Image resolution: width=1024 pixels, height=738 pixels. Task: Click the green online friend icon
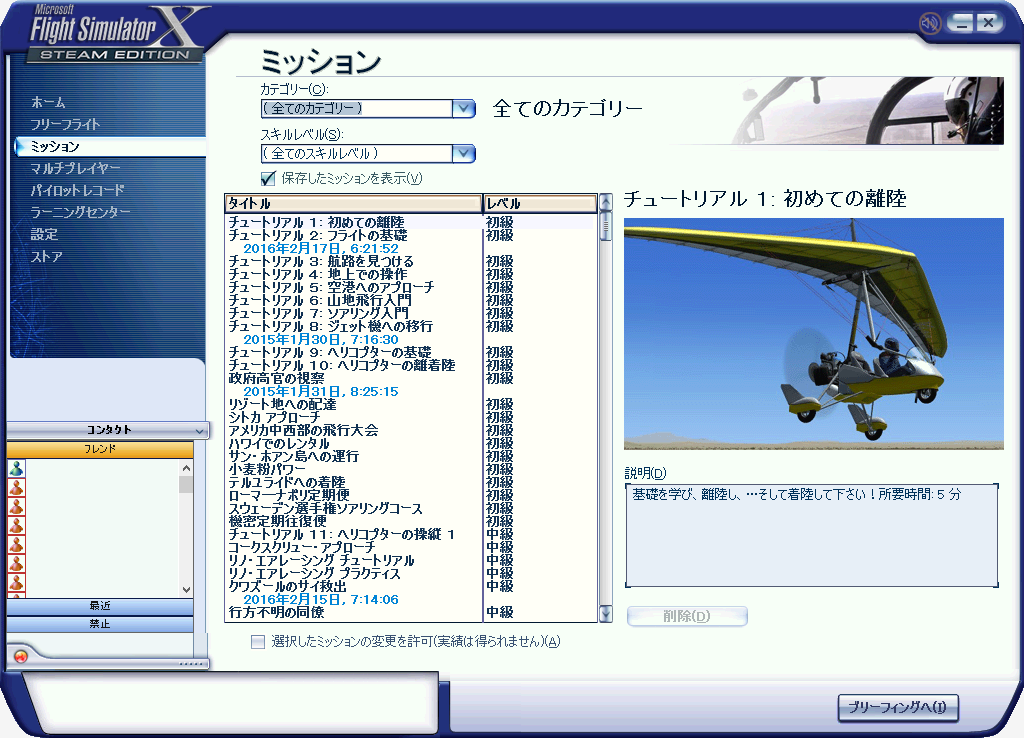pos(16,468)
